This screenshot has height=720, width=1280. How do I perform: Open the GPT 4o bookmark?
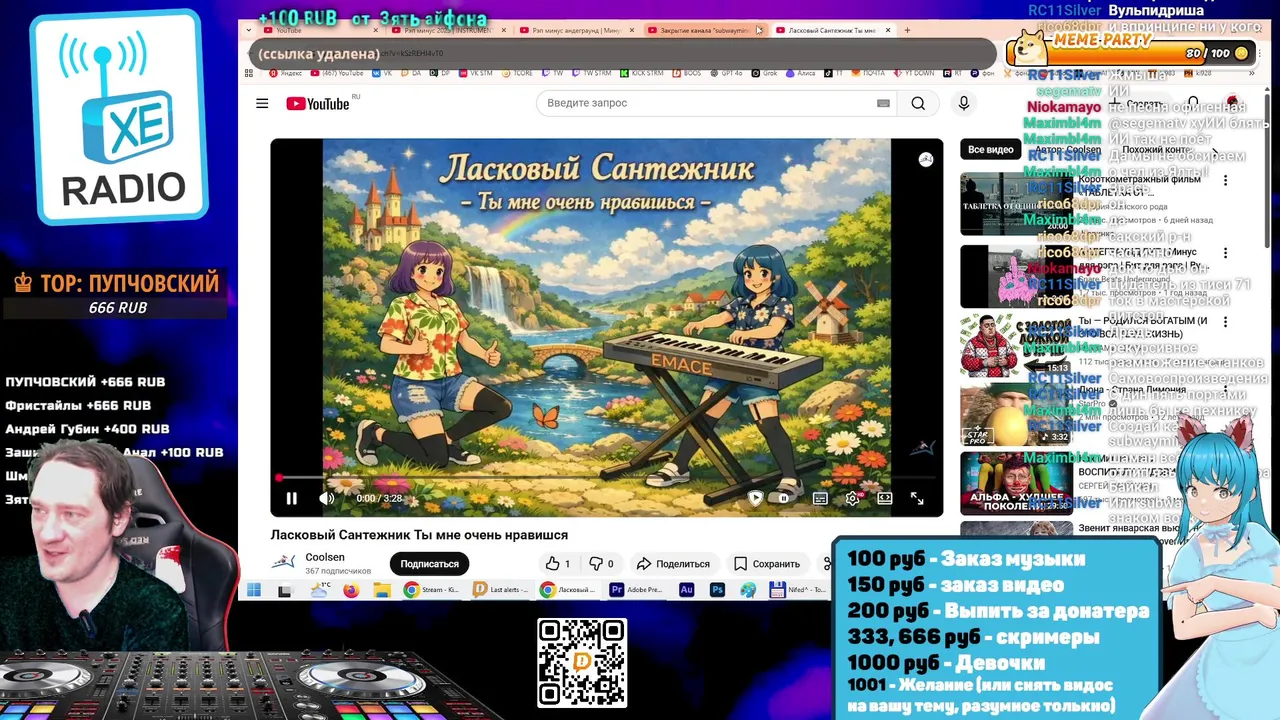(726, 73)
